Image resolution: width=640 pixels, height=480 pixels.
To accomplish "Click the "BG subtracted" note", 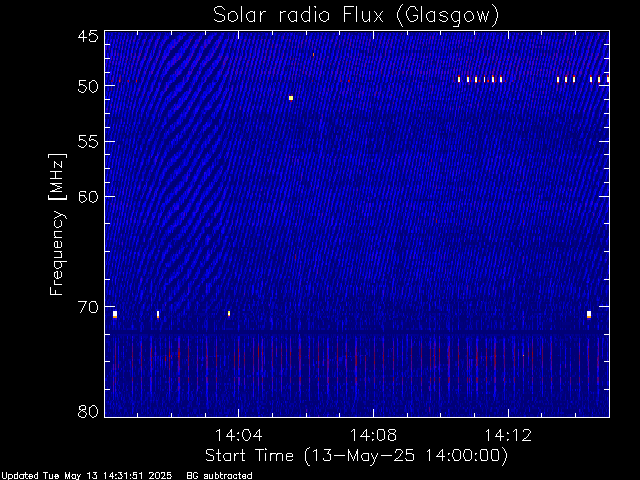I will click(219, 476).
